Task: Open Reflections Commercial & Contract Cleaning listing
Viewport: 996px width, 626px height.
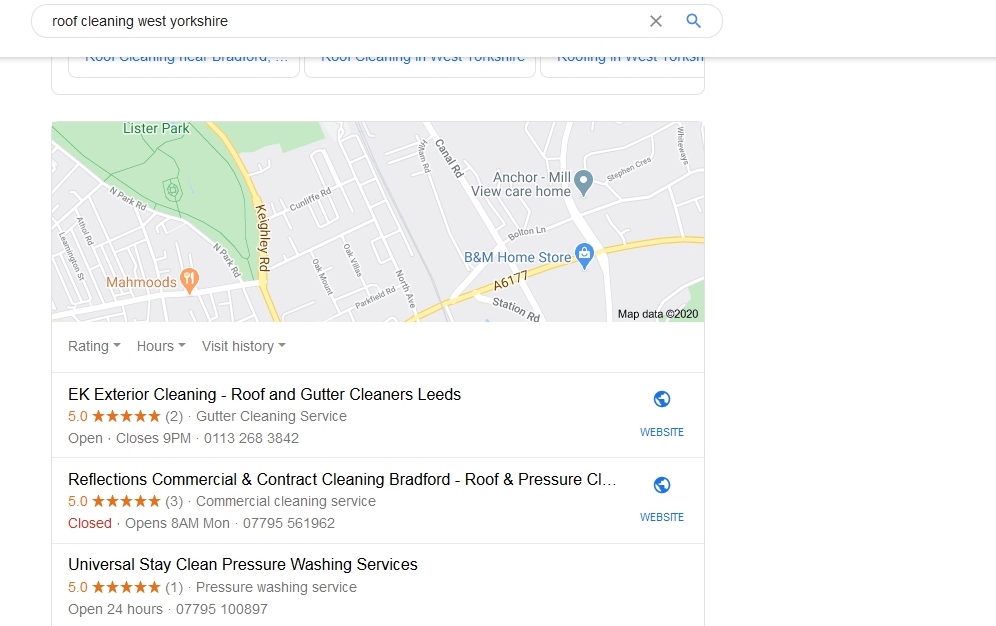Action: click(342, 479)
